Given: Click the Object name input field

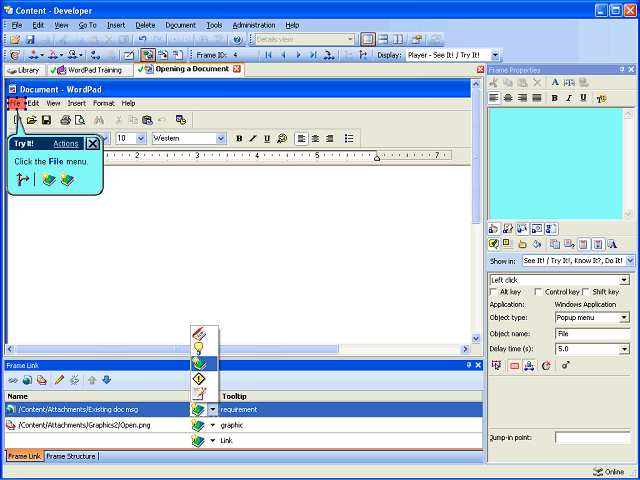Looking at the screenshot, I should [592, 333].
